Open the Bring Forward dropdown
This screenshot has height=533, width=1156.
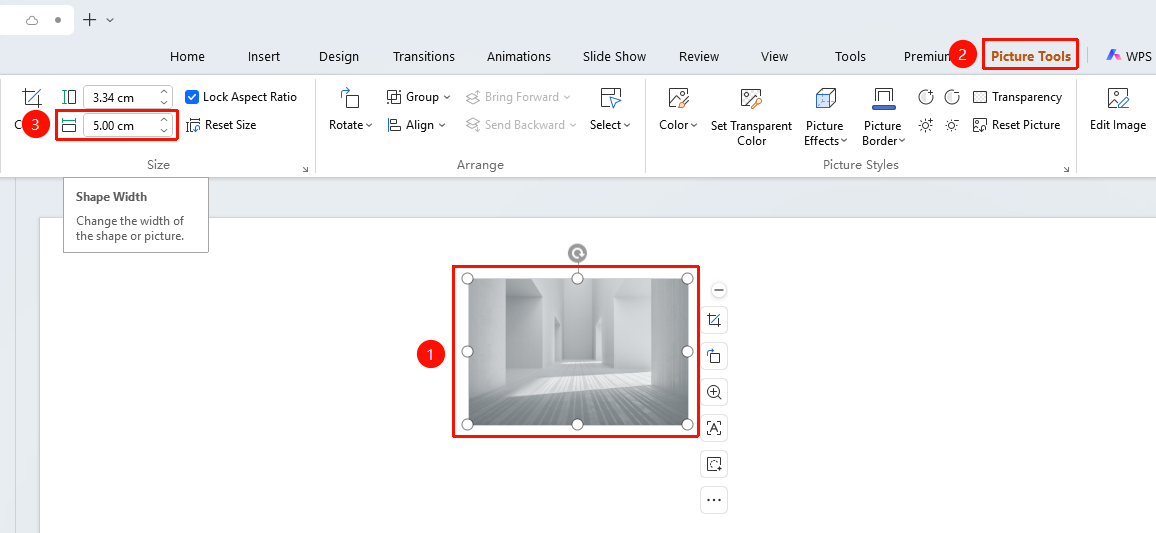(518, 97)
